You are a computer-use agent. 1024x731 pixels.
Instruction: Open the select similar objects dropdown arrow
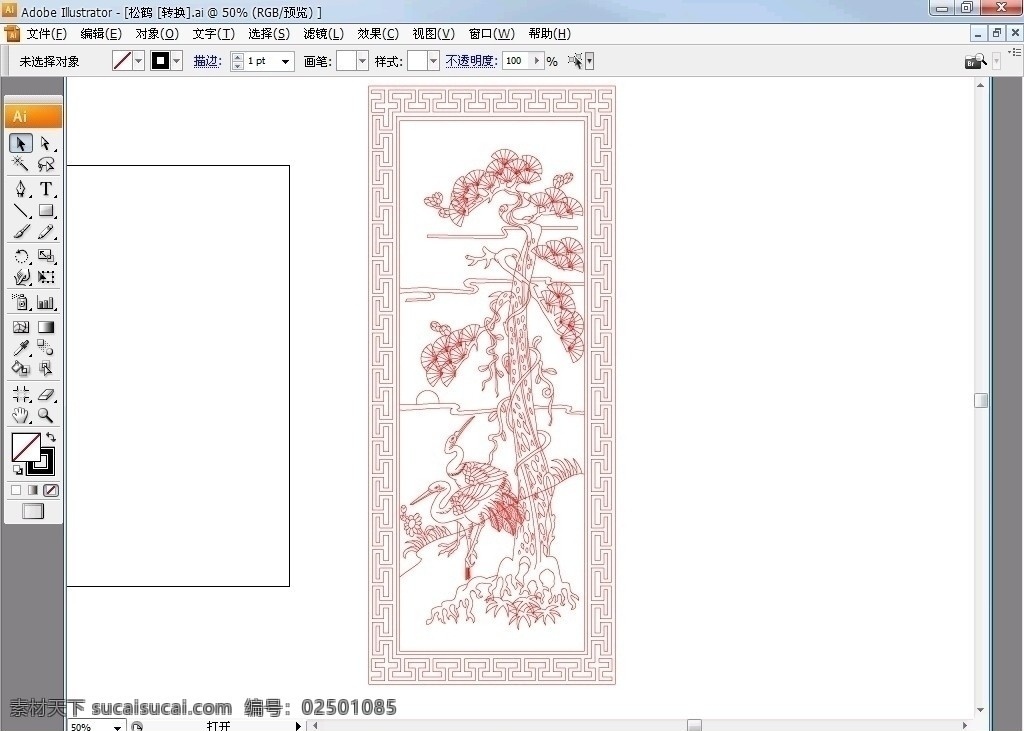pos(590,61)
